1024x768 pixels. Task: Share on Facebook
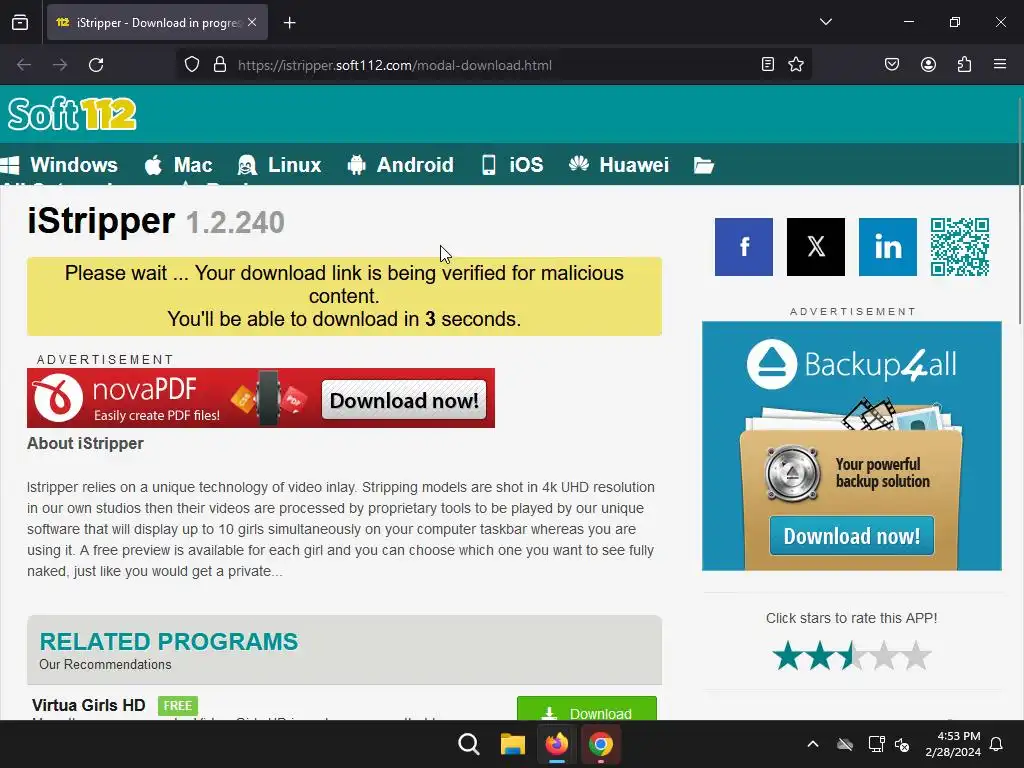tap(744, 247)
